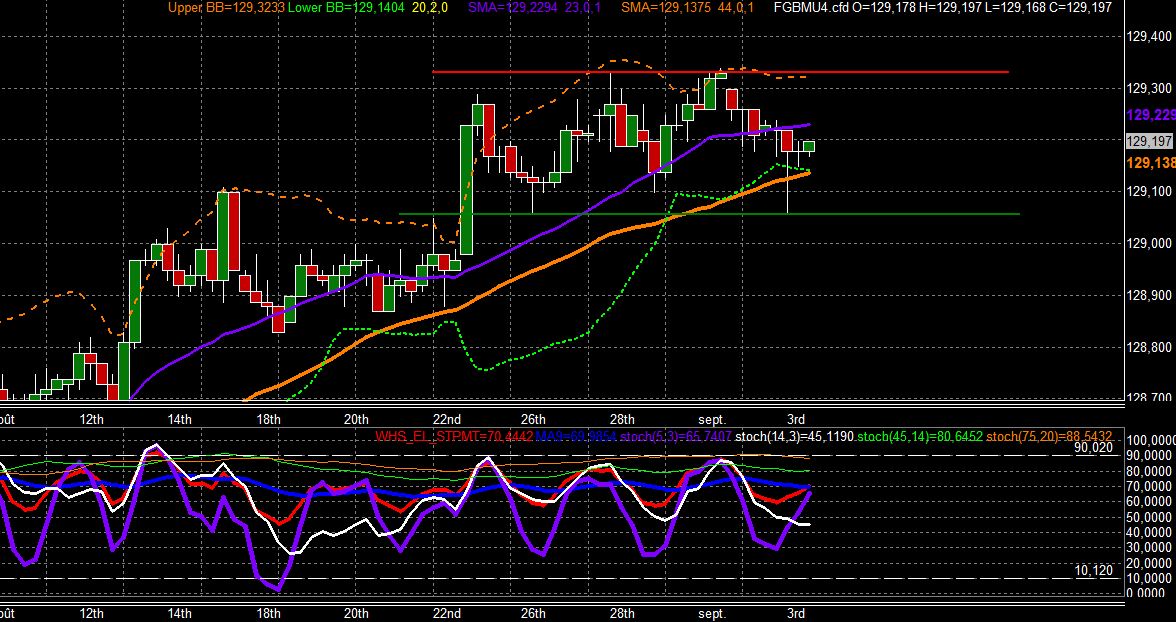The width and height of the screenshot is (1176, 622).
Task: Click the purple '23,0,1' SMA parameters
Action: pyautogui.click(x=585, y=8)
